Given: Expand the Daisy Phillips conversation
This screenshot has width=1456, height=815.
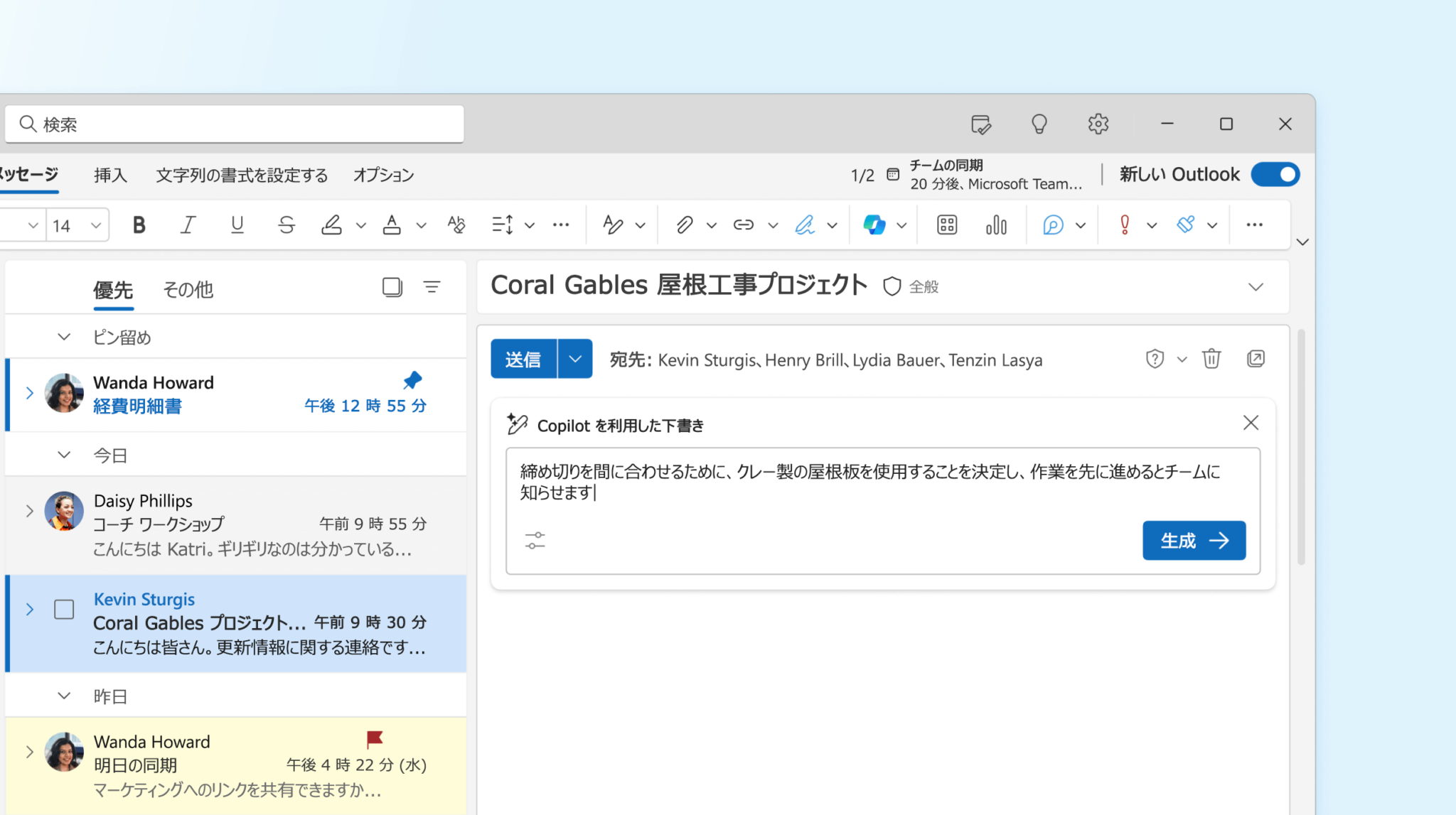Looking at the screenshot, I should point(29,511).
